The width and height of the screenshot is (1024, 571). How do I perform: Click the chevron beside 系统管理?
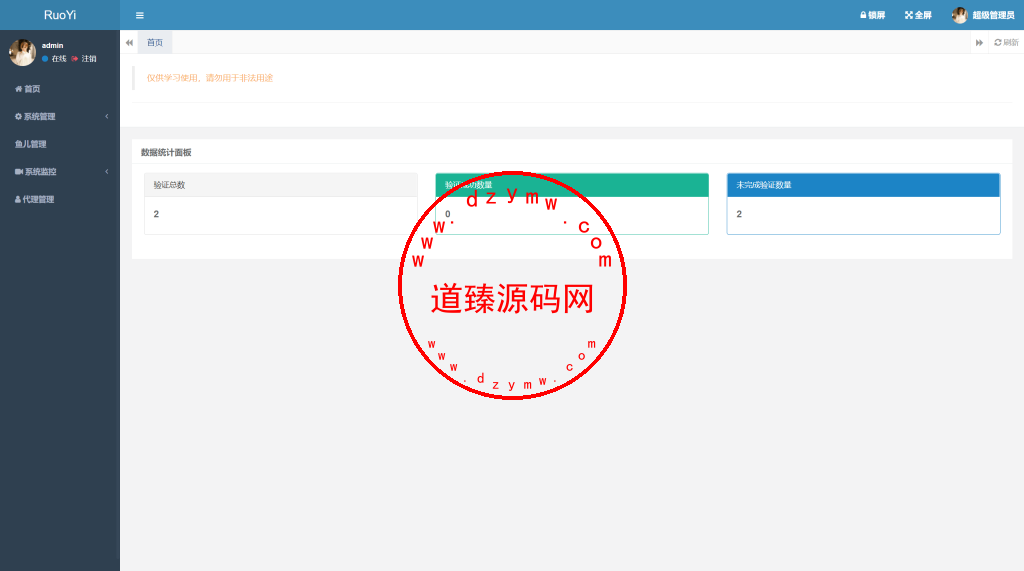coord(106,116)
